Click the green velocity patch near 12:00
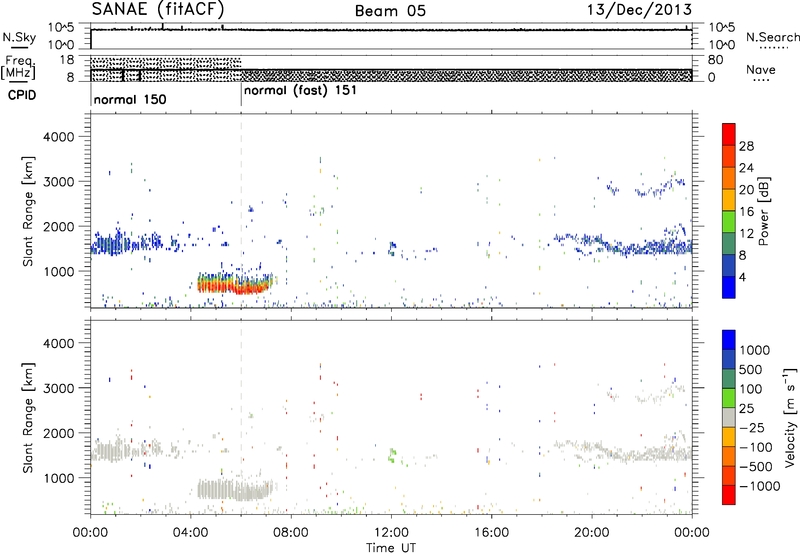The height and width of the screenshot is (554, 800). 392,455
